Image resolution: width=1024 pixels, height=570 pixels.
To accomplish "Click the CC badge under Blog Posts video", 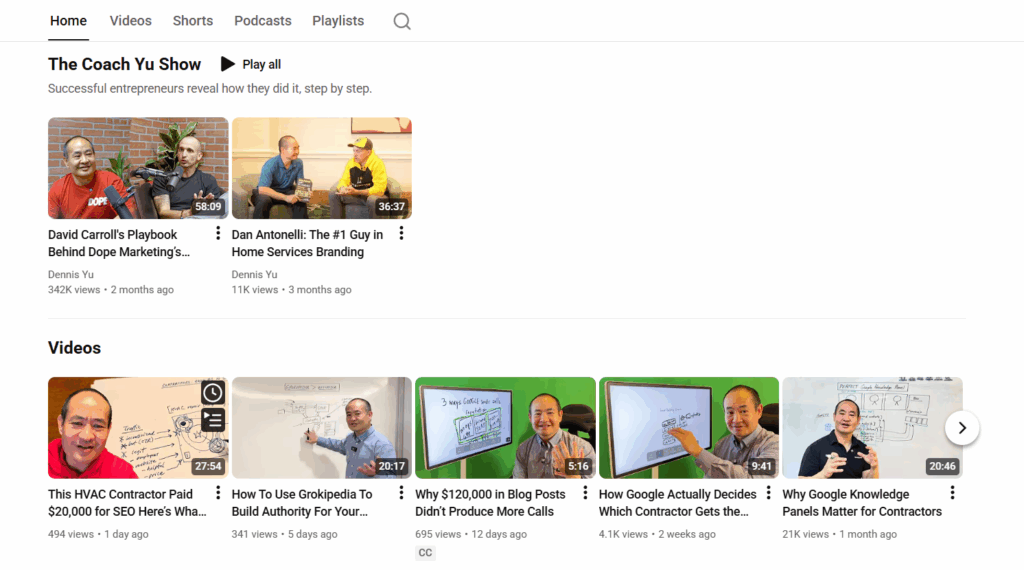I will click(425, 553).
